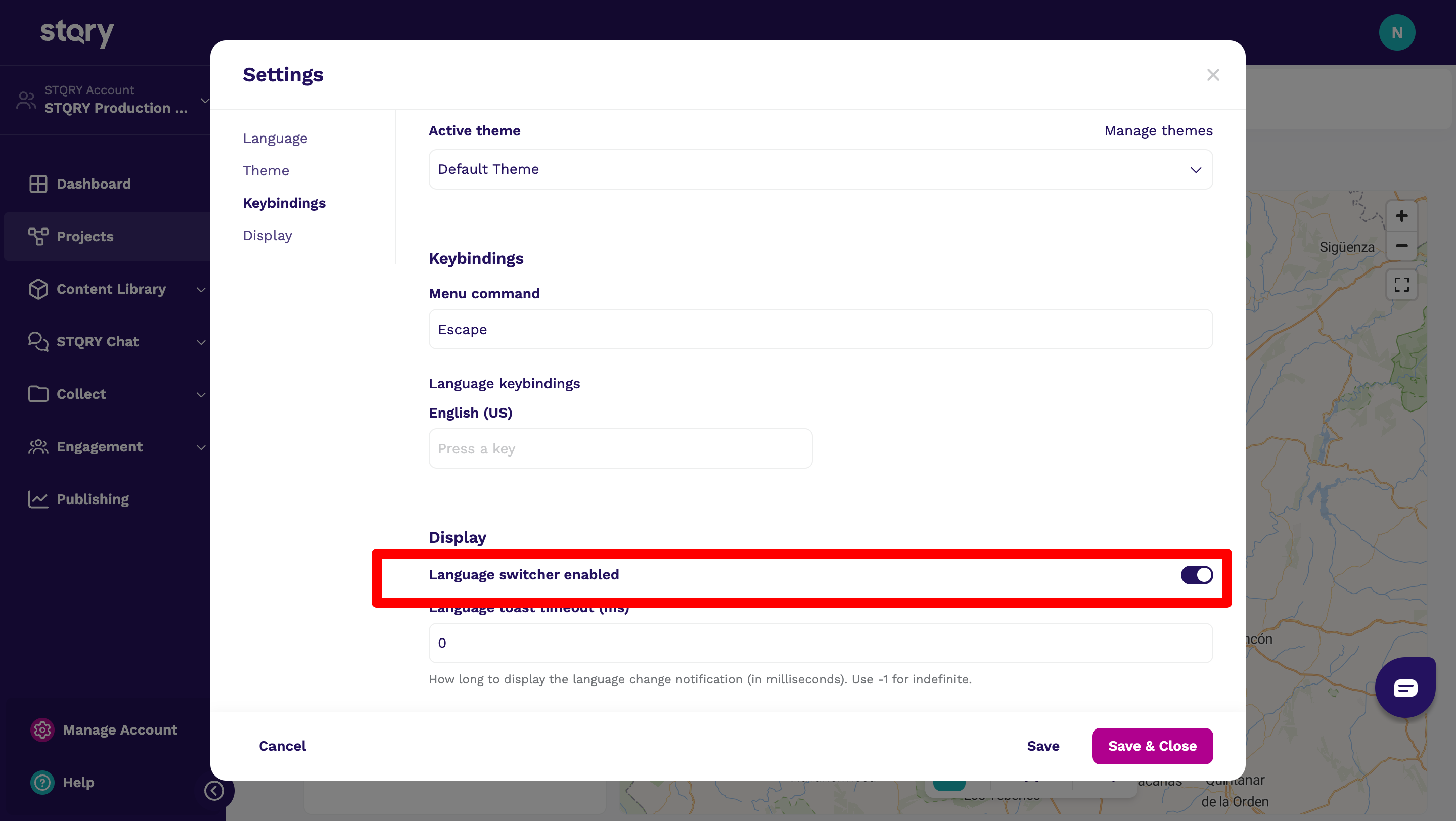Select Keybindings settings section
This screenshot has height=821, width=1456.
pyautogui.click(x=284, y=203)
